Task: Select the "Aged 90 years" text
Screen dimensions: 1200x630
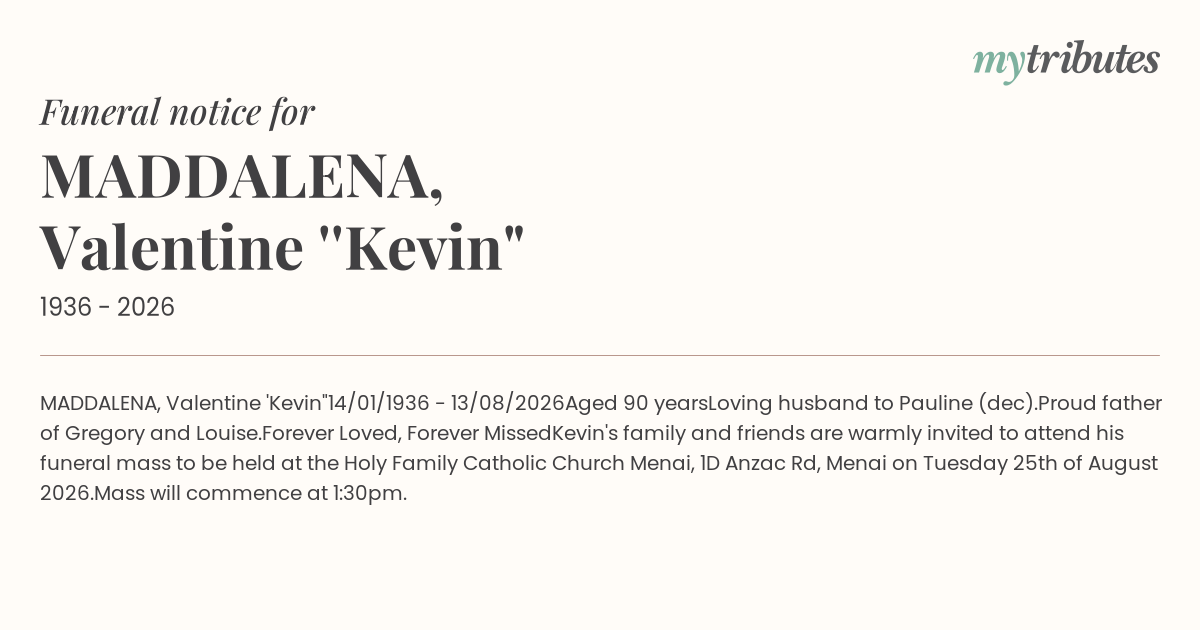Action: (636, 404)
